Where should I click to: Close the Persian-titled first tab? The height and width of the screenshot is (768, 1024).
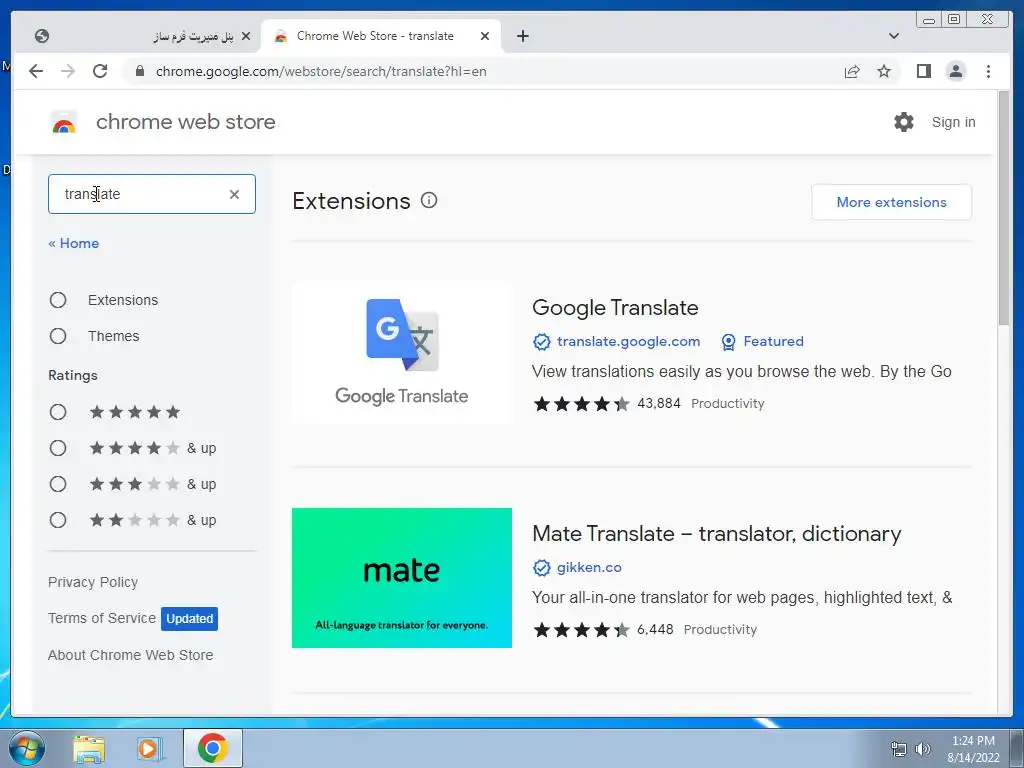(246, 36)
